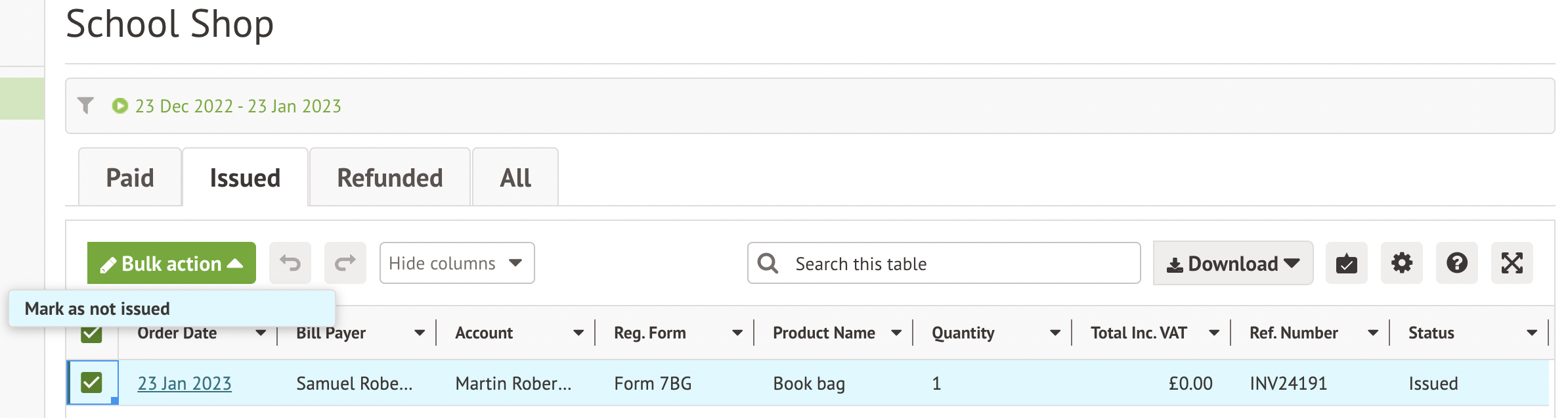Open table settings gear icon
This screenshot has height=418, width=1568.
coord(1401,263)
